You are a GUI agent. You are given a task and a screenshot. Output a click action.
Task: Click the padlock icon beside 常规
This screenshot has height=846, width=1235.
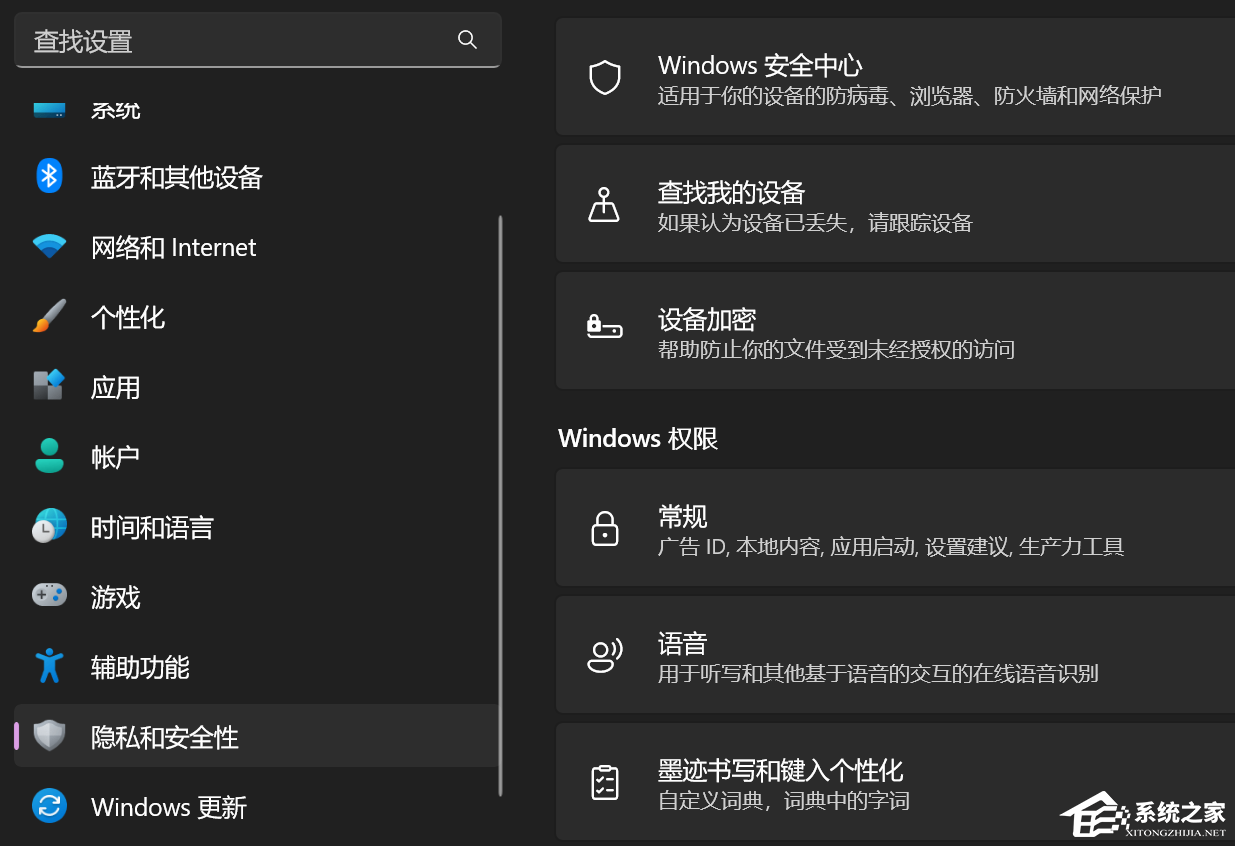pos(605,528)
